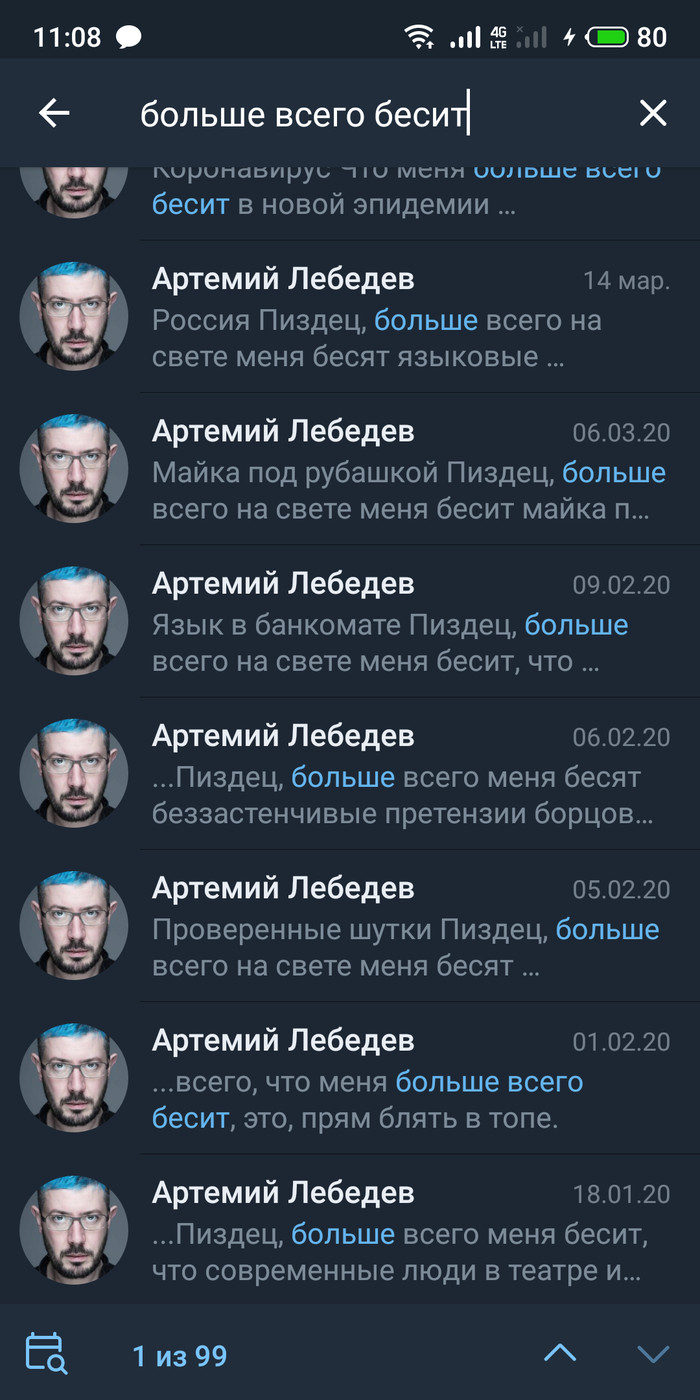Tap the '1 из 99' results counter
Image resolution: width=700 pixels, height=1400 pixels.
[x=180, y=1356]
